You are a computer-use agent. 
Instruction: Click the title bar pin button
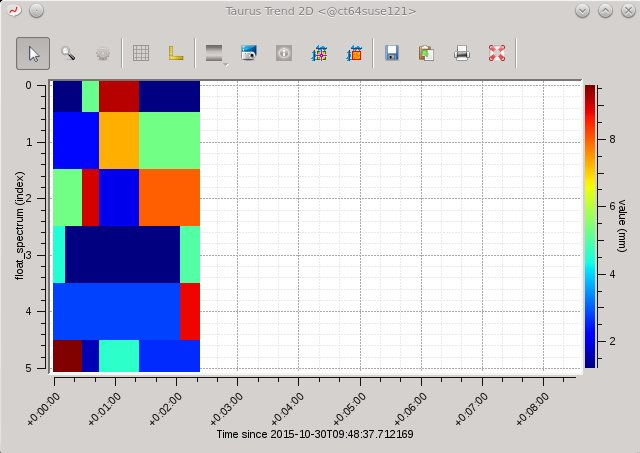coord(37,11)
